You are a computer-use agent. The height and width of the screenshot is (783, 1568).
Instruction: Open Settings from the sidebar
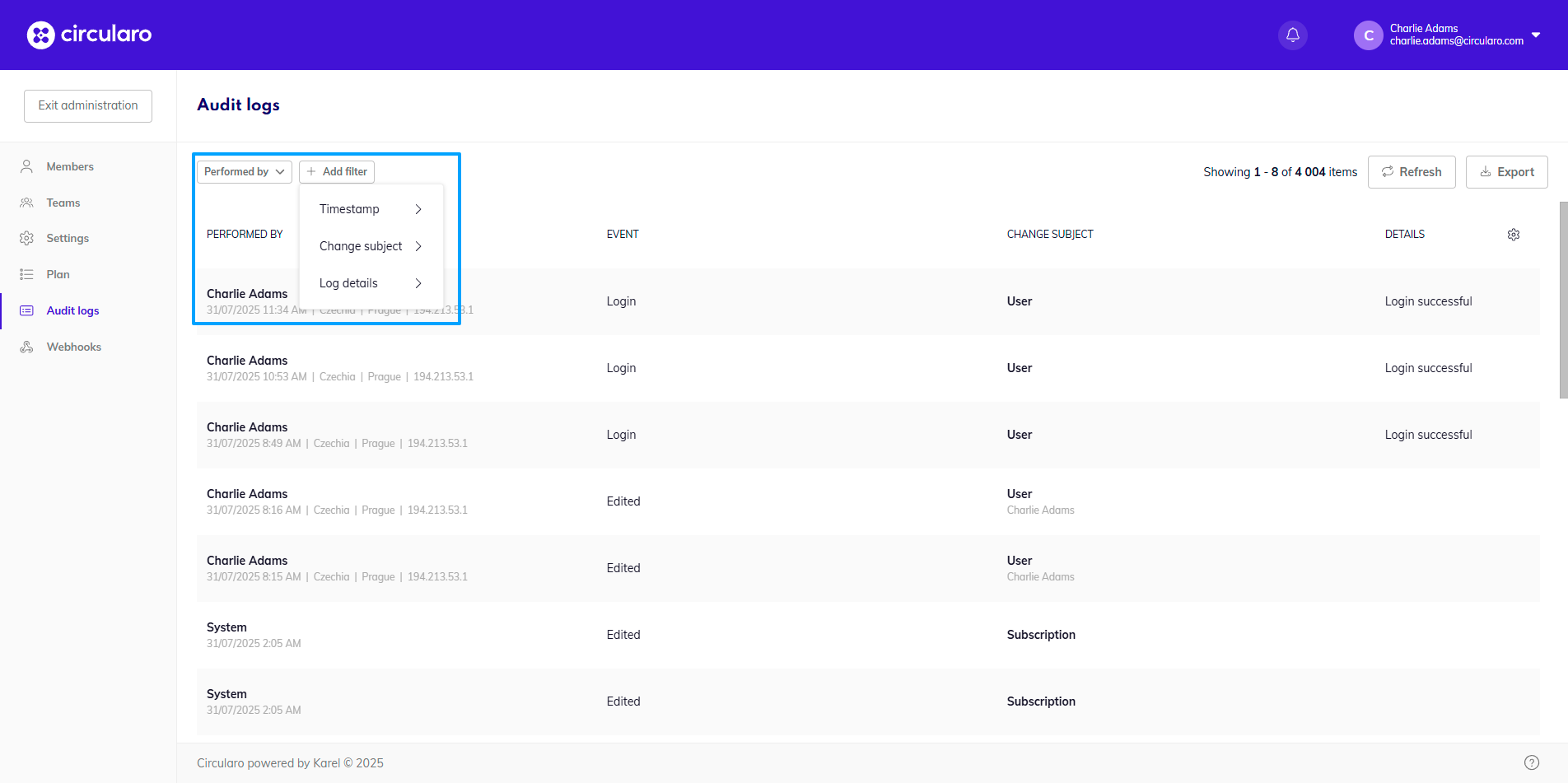click(x=67, y=238)
